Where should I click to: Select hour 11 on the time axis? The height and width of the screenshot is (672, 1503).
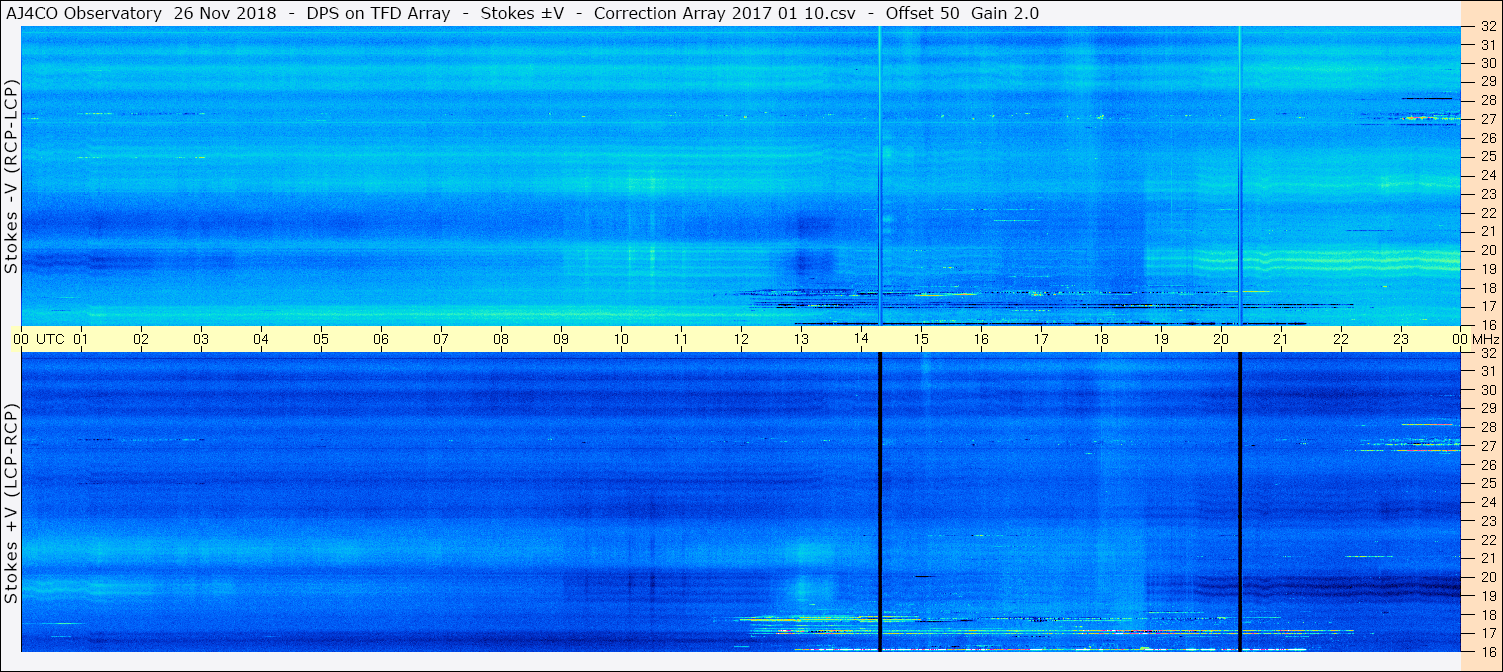[681, 339]
